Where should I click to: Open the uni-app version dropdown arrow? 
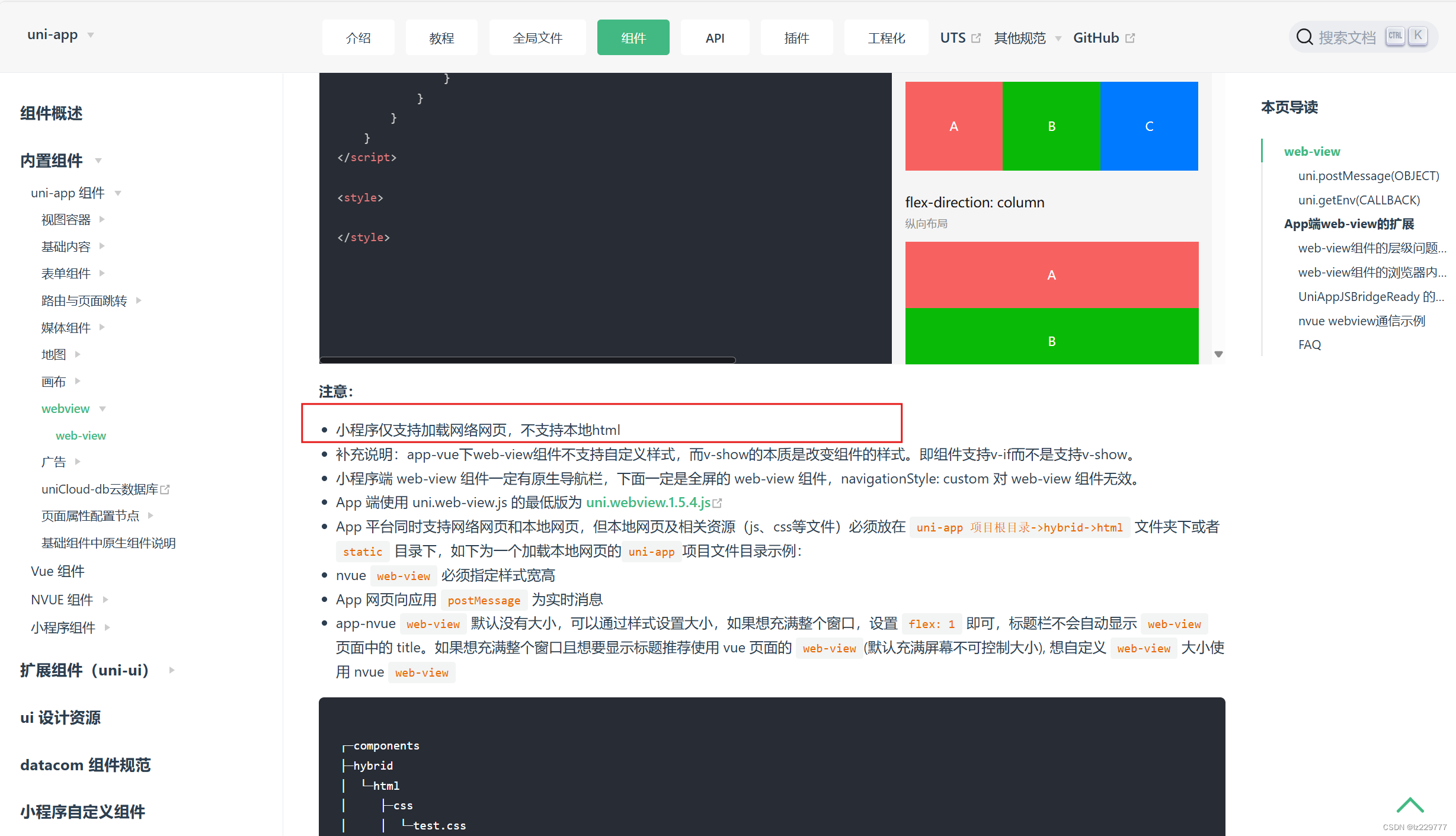tap(91, 35)
